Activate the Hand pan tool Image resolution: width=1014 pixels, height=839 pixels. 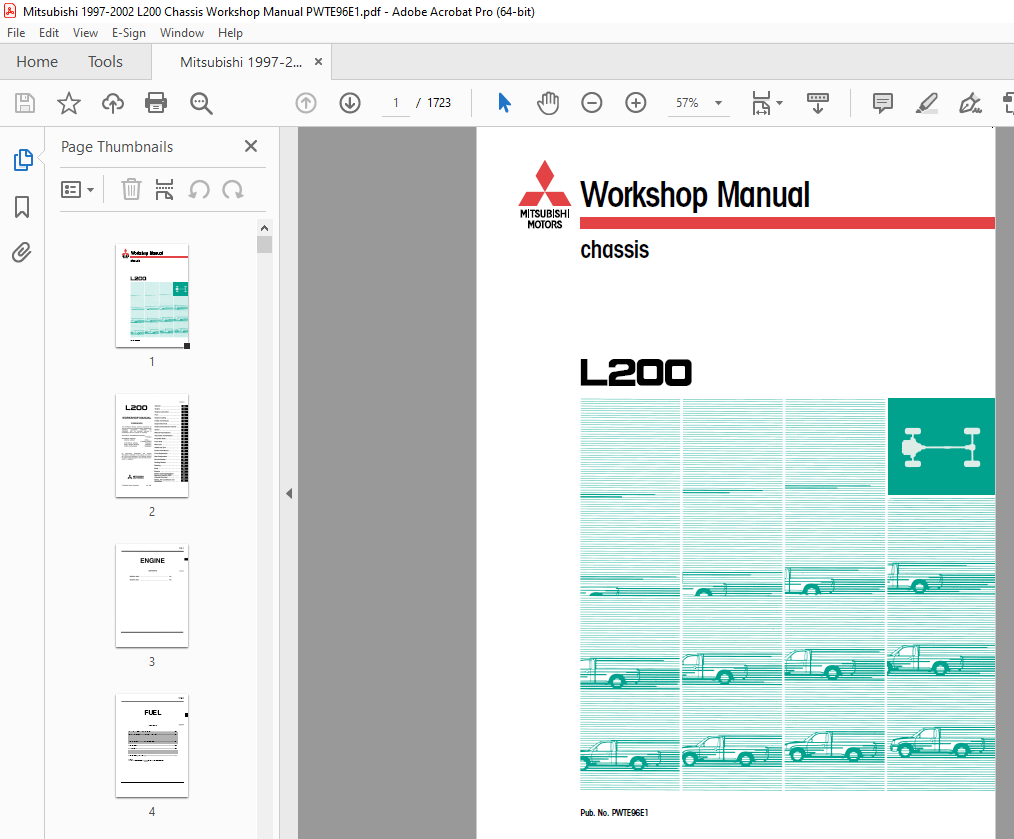pyautogui.click(x=548, y=103)
